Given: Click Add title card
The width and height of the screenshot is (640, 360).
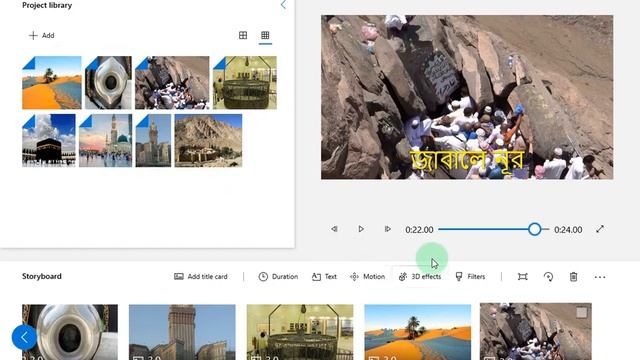Looking at the screenshot, I should (x=201, y=277).
